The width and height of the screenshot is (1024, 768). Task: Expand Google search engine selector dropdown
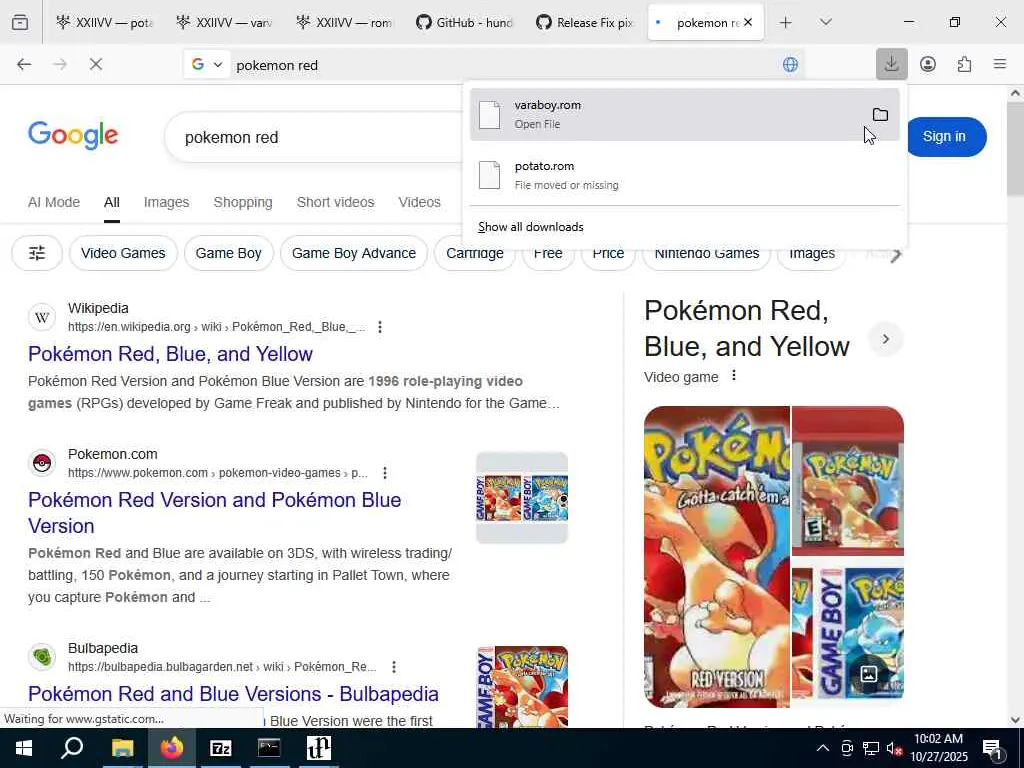coord(206,64)
